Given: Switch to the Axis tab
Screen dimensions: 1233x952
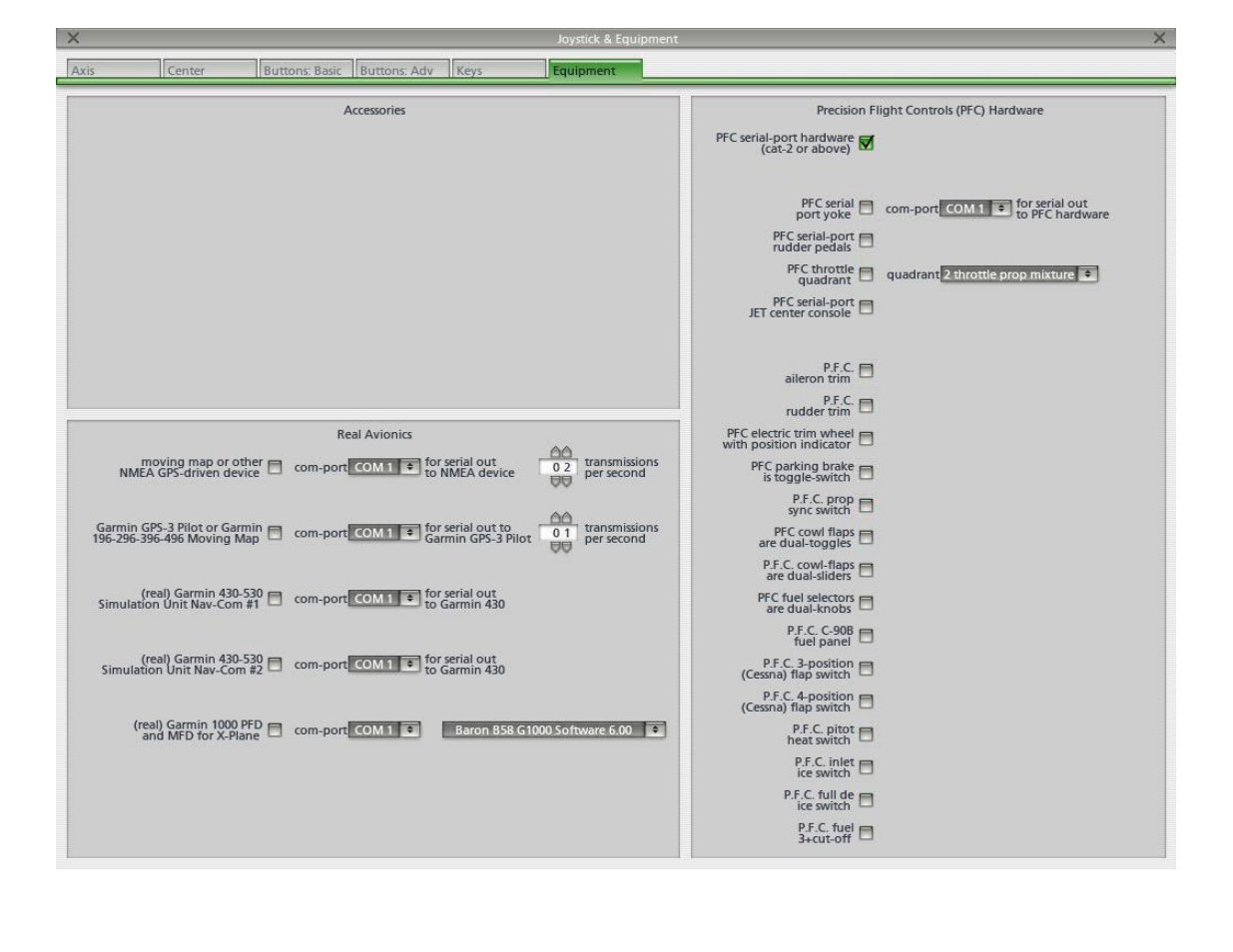Looking at the screenshot, I should pyautogui.click(x=113, y=71).
